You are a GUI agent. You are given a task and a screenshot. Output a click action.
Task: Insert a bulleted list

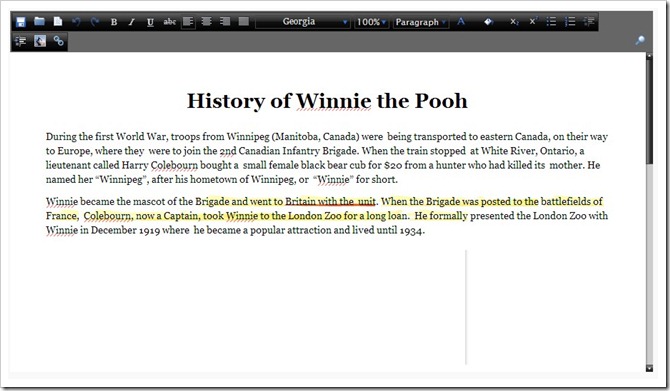pos(551,21)
